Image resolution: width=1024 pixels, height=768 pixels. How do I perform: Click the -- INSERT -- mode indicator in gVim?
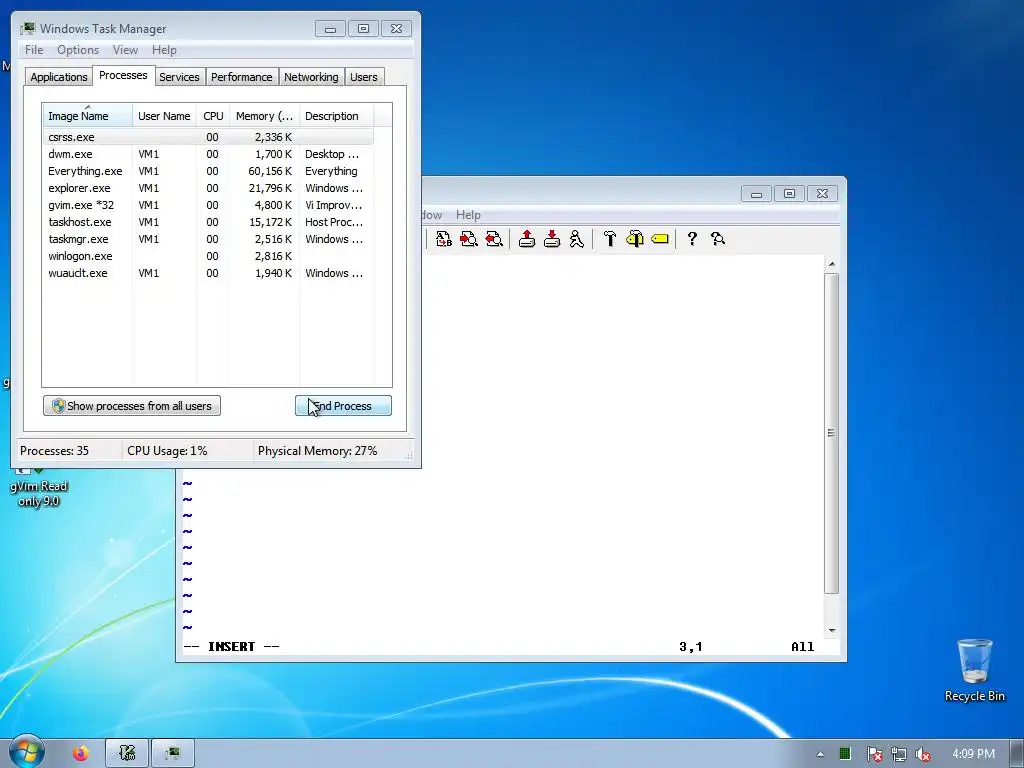pos(231,647)
